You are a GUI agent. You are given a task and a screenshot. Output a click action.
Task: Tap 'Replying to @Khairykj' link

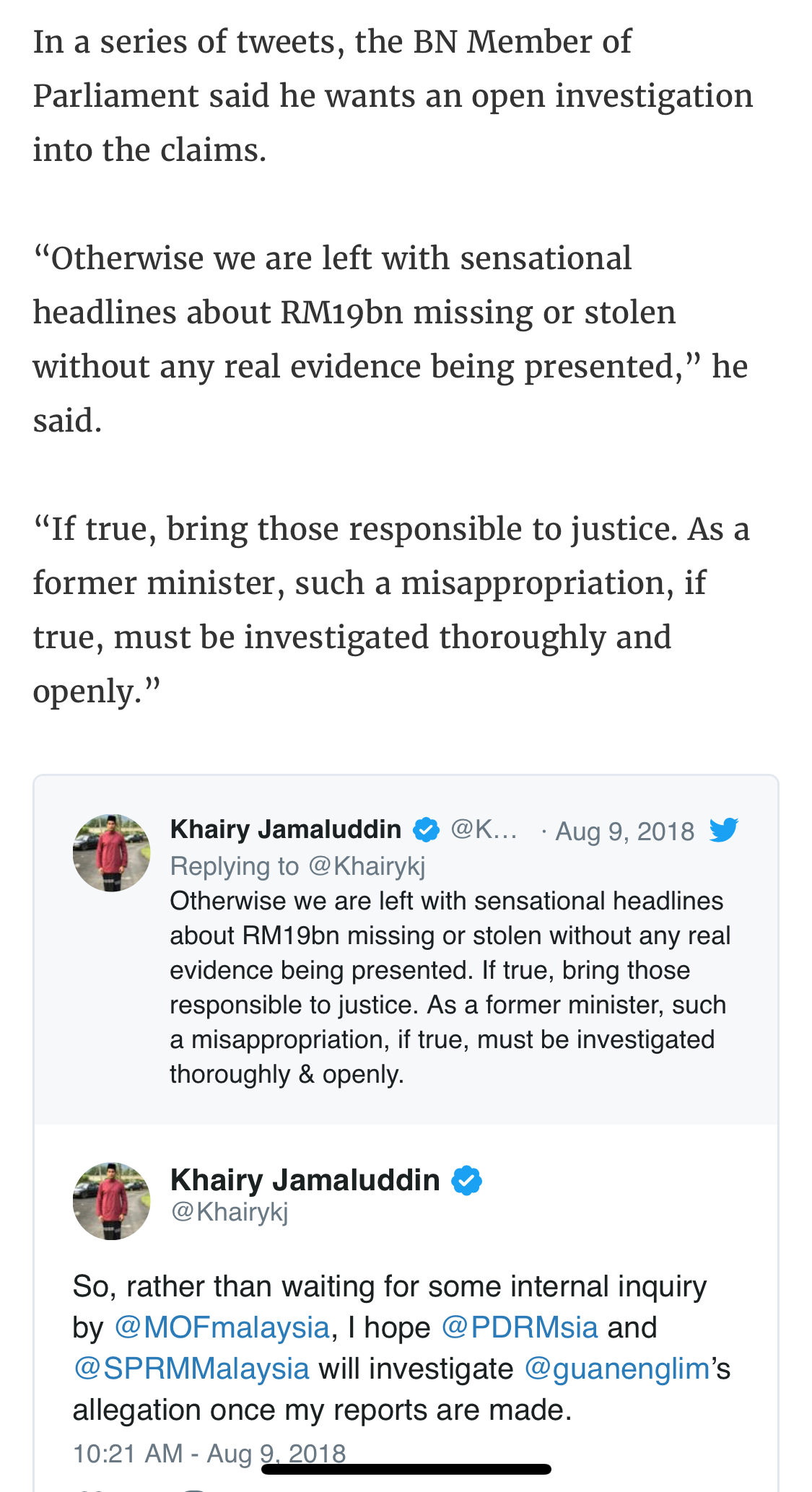pos(297,865)
